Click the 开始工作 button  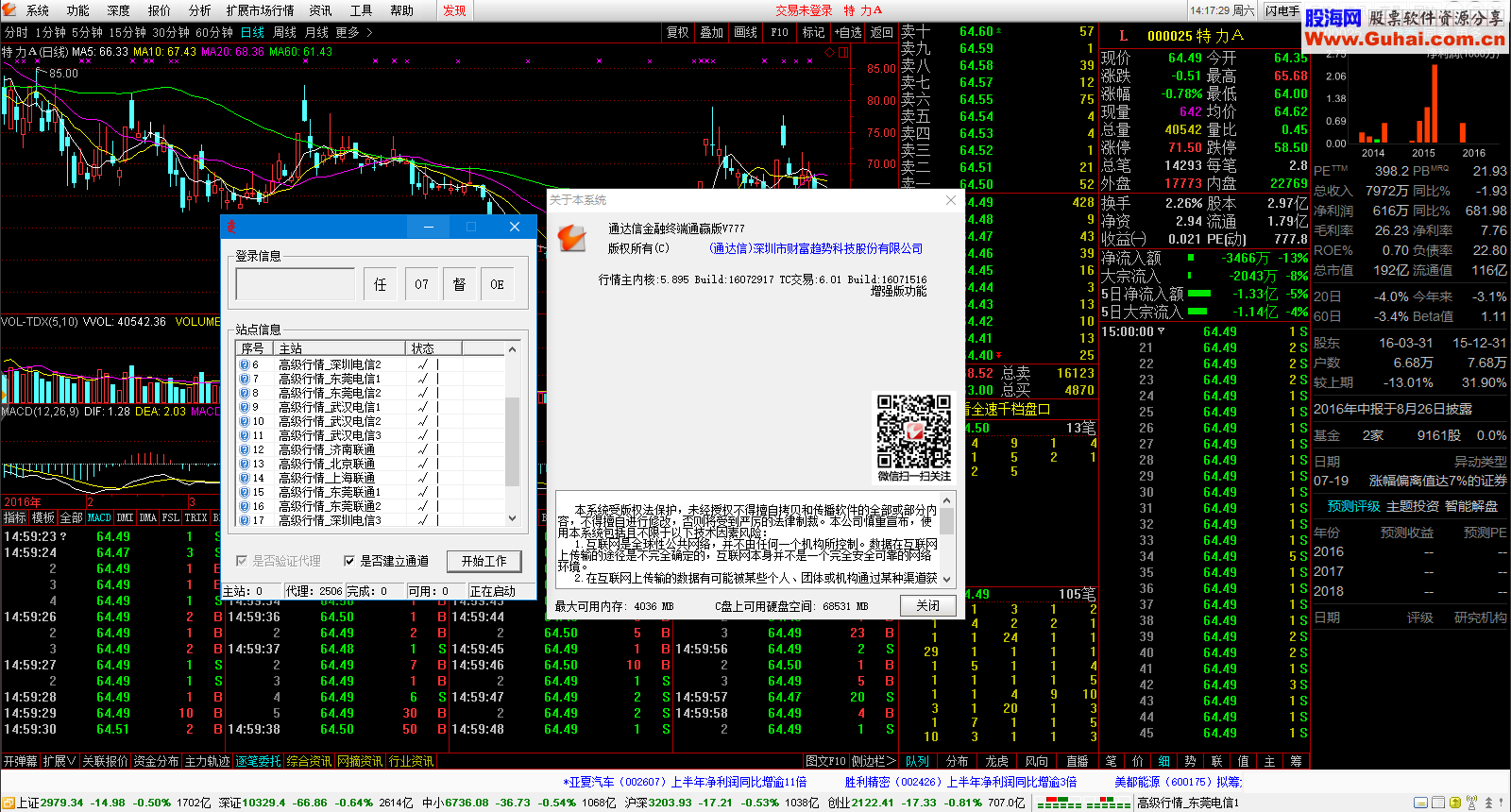pos(484,561)
